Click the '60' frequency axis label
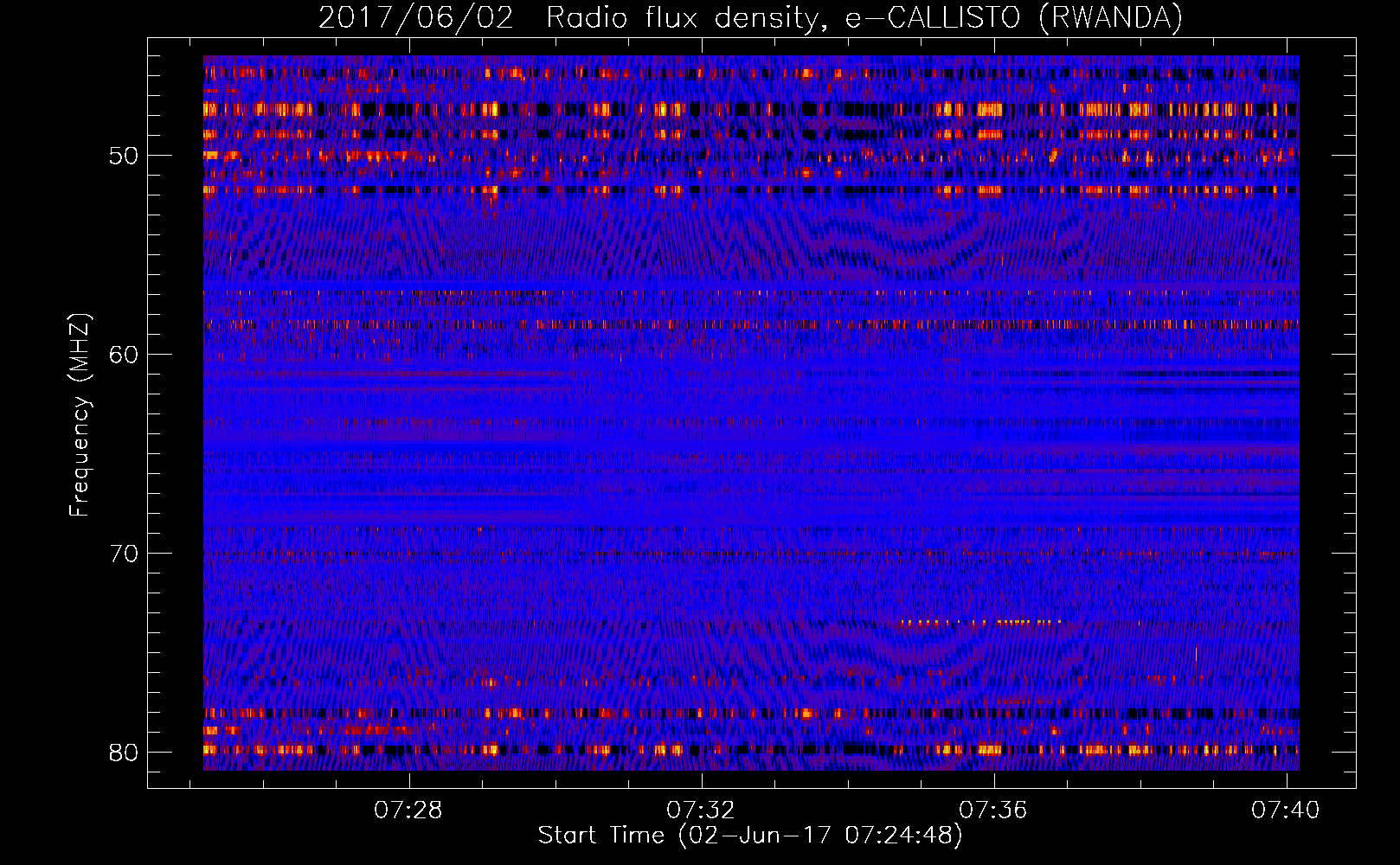 pyautogui.click(x=125, y=355)
